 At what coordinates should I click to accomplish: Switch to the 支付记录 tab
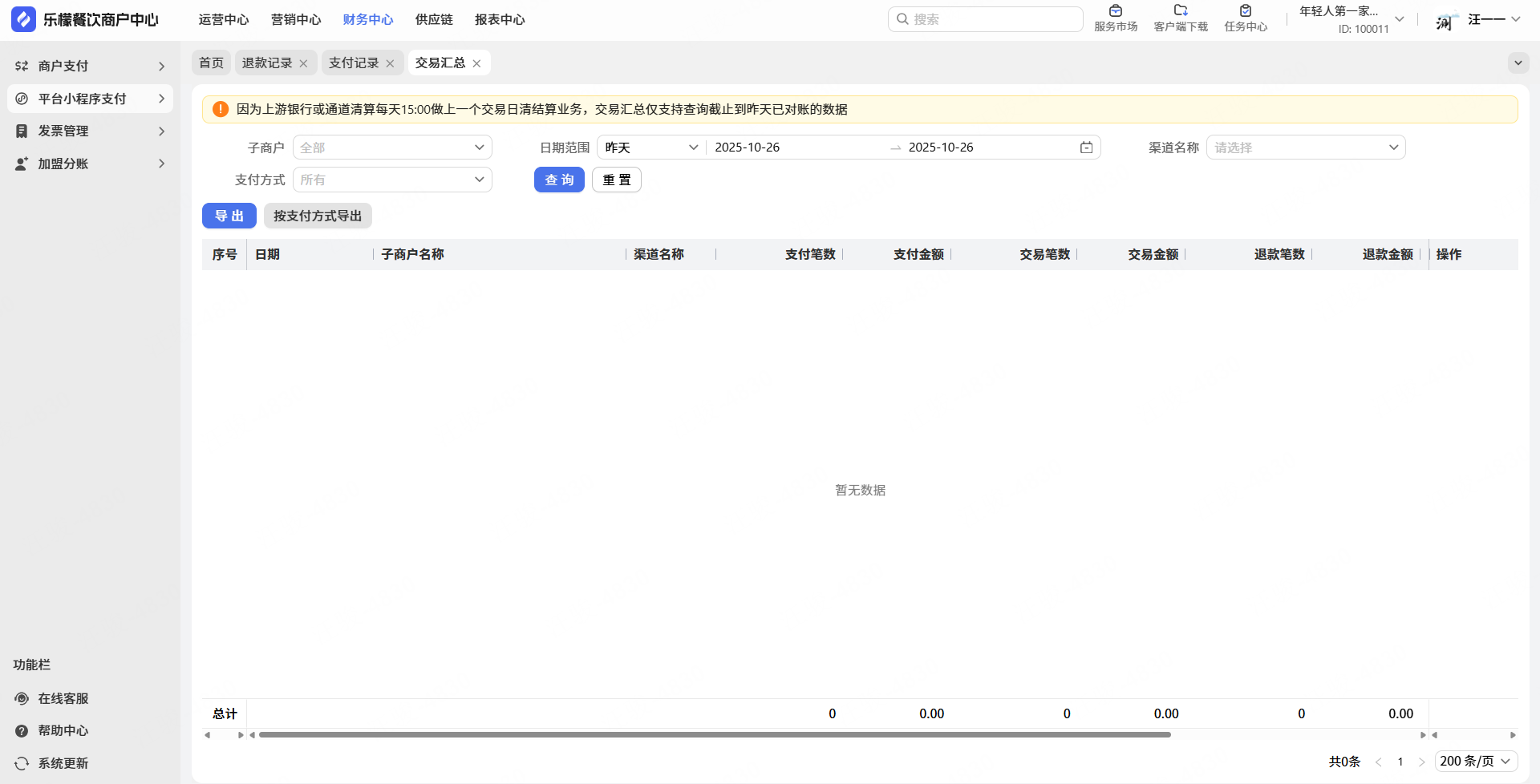coord(353,63)
